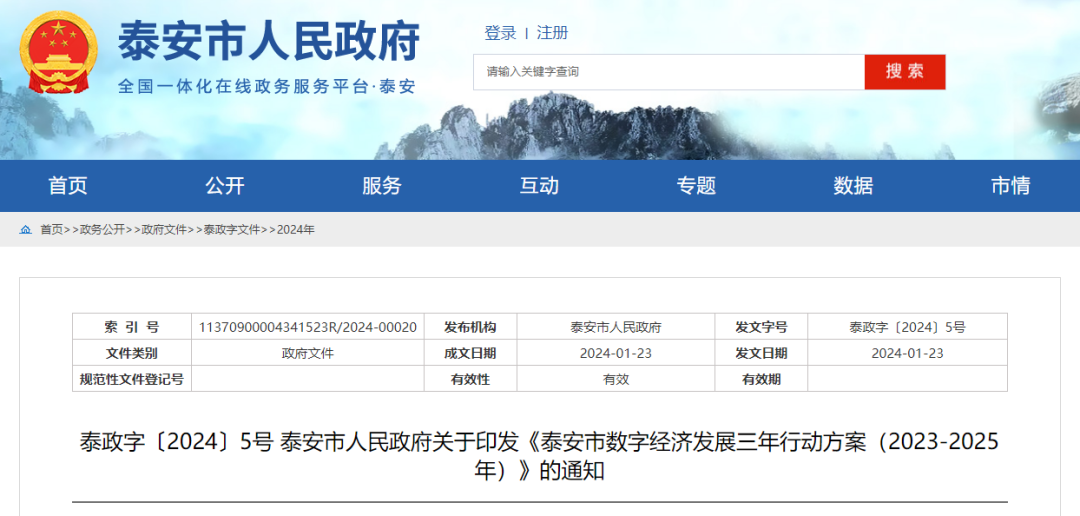1080x516 pixels.
Task: Click the 发文日期 table label
Action: pyautogui.click(x=761, y=353)
